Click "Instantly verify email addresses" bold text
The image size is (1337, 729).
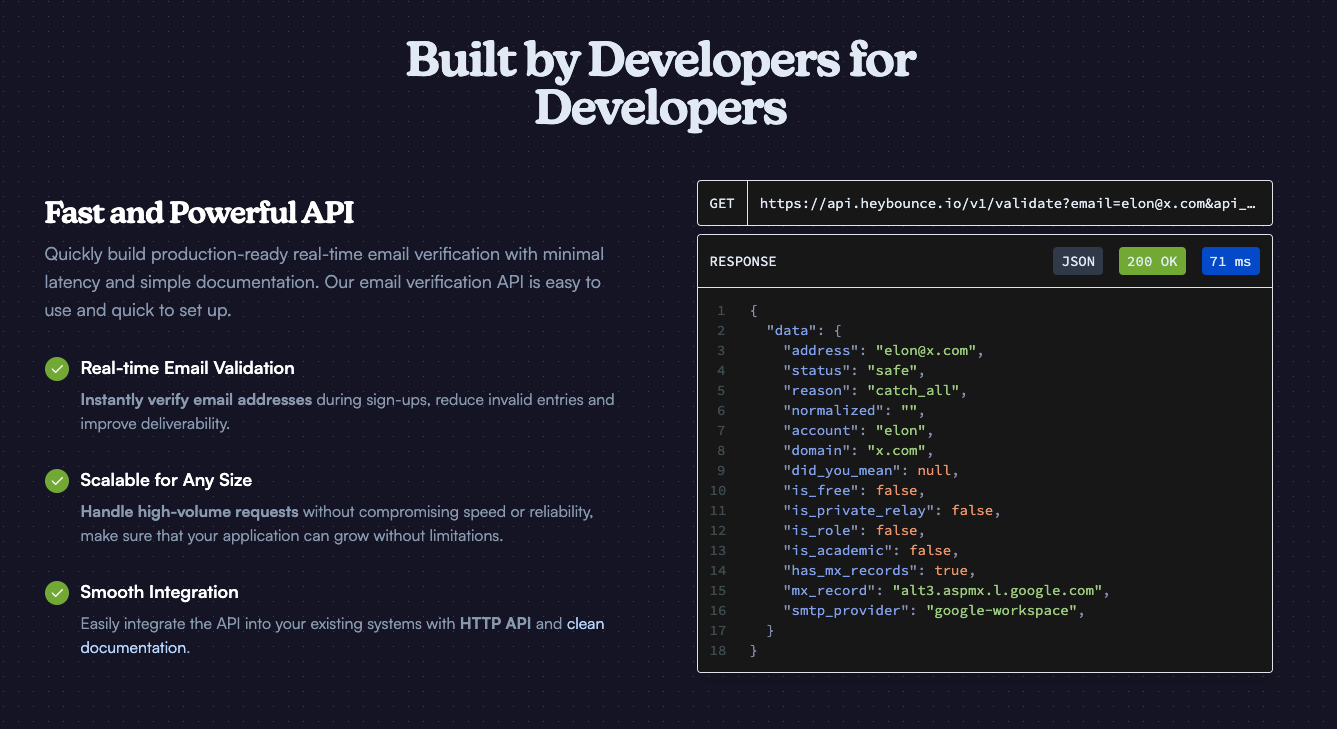(197, 400)
